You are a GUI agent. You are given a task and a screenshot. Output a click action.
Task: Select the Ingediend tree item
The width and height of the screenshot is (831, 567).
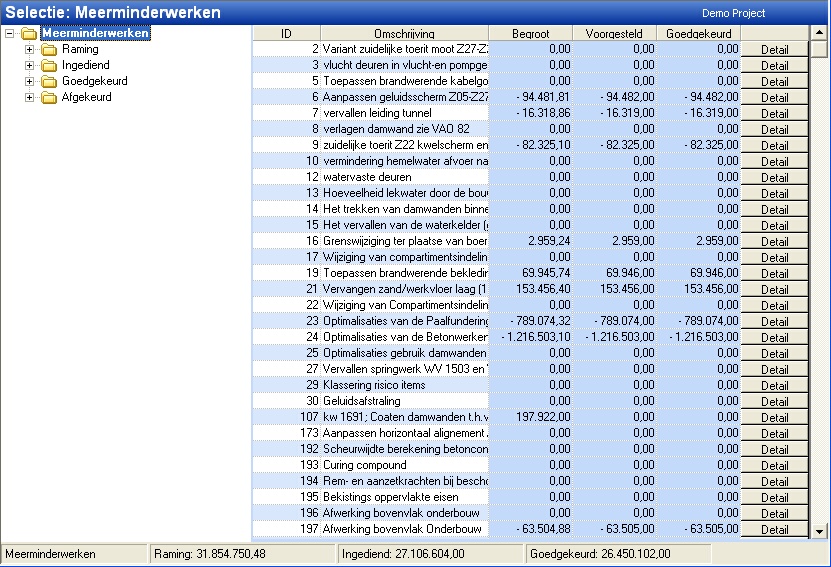point(85,65)
